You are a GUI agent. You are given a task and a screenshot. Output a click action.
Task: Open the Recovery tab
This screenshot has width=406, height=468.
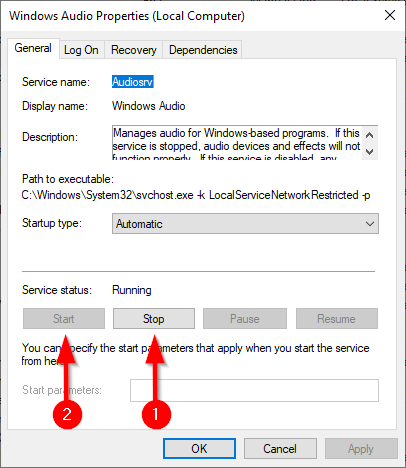[134, 50]
